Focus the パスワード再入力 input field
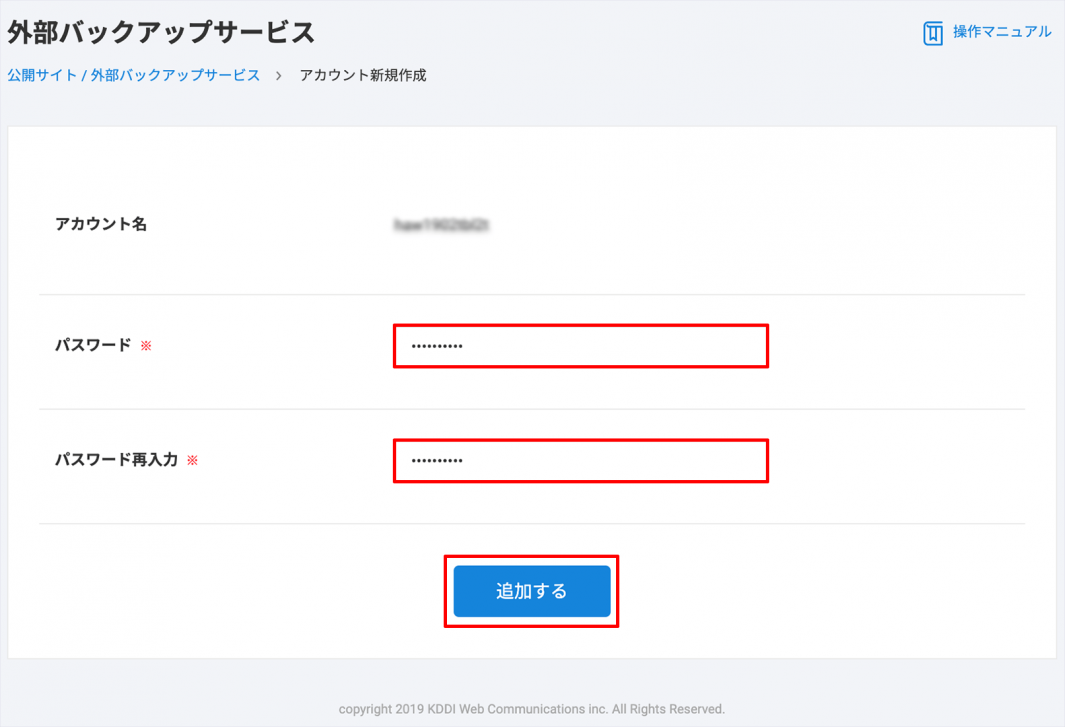Image resolution: width=1065 pixels, height=727 pixels. (600, 461)
